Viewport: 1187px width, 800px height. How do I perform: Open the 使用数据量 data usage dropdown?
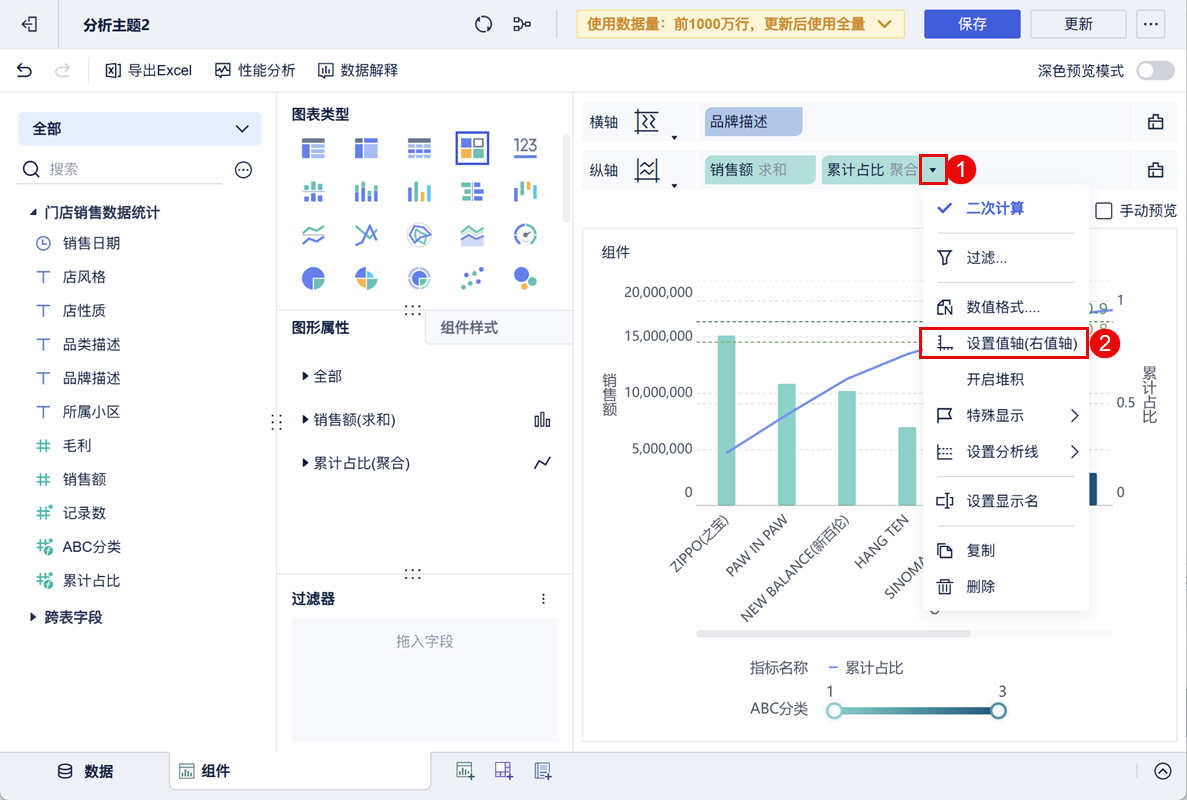740,24
